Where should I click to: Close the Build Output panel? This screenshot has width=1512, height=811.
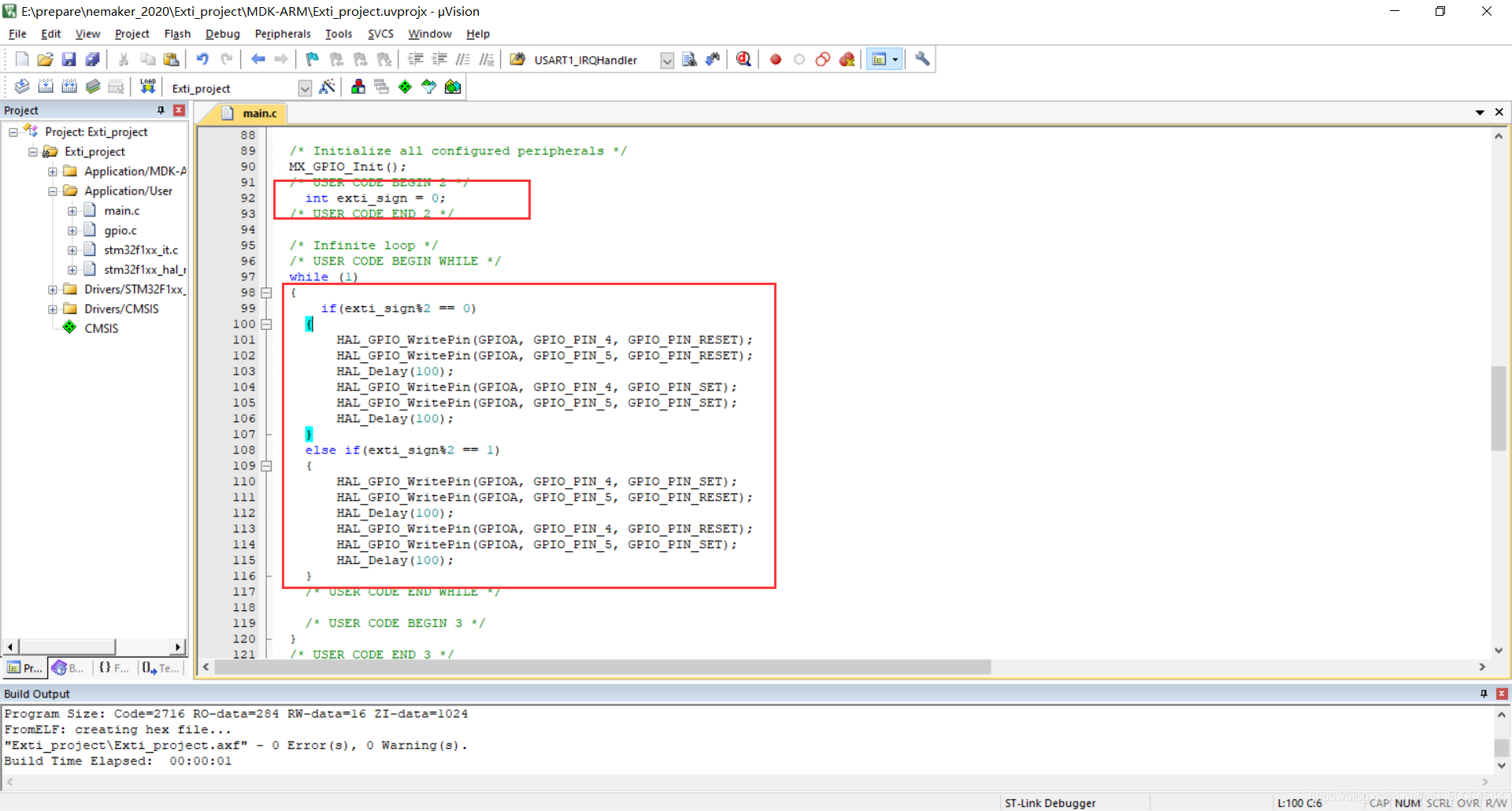[x=1502, y=694]
